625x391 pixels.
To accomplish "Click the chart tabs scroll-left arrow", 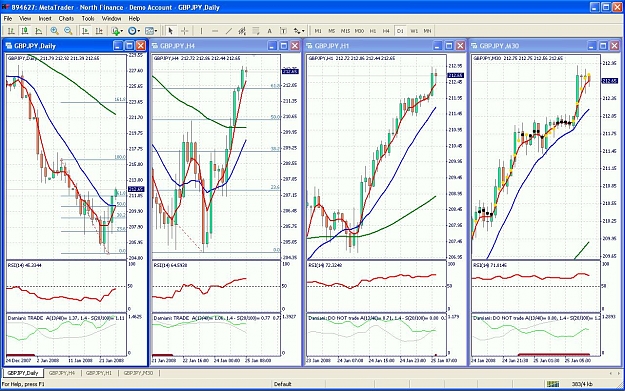I will [611, 373].
